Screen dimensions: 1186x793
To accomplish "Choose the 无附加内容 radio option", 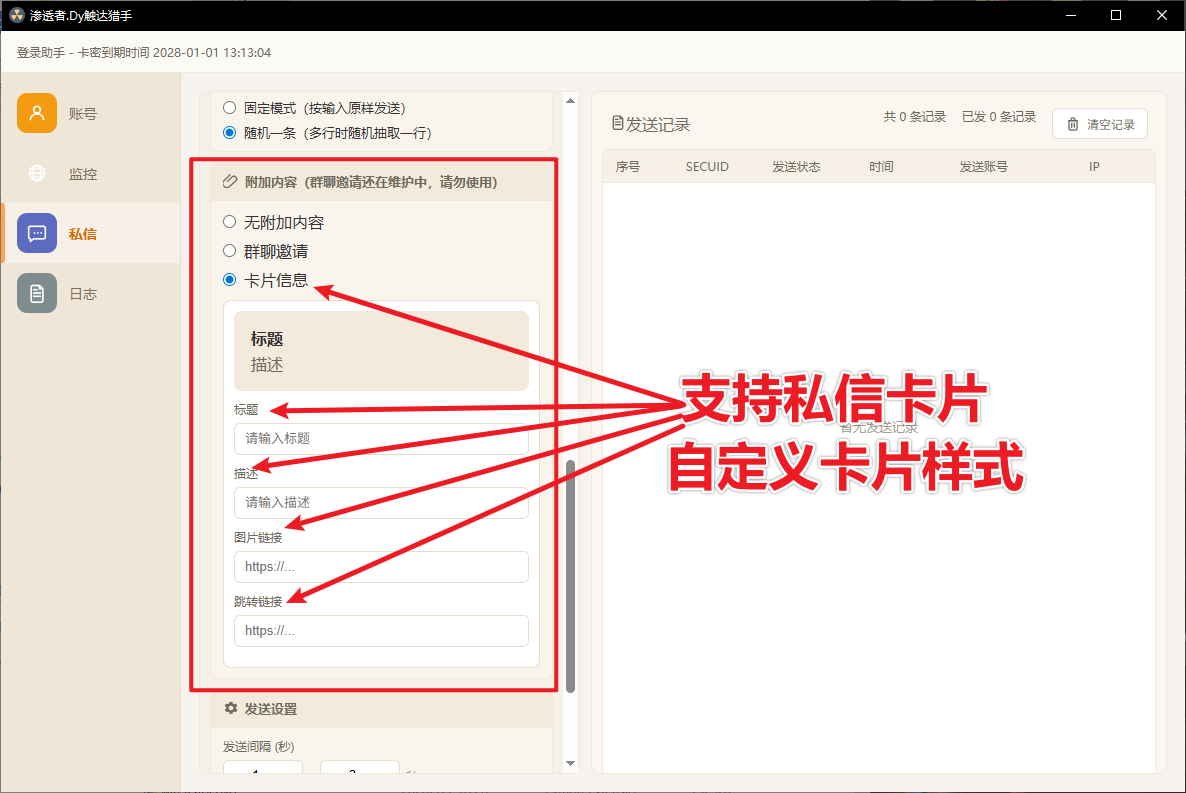I will 230,222.
